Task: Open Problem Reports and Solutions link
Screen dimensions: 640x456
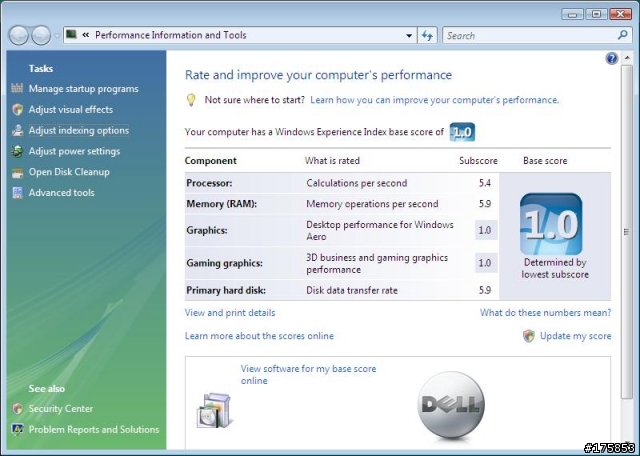Action: [x=94, y=429]
